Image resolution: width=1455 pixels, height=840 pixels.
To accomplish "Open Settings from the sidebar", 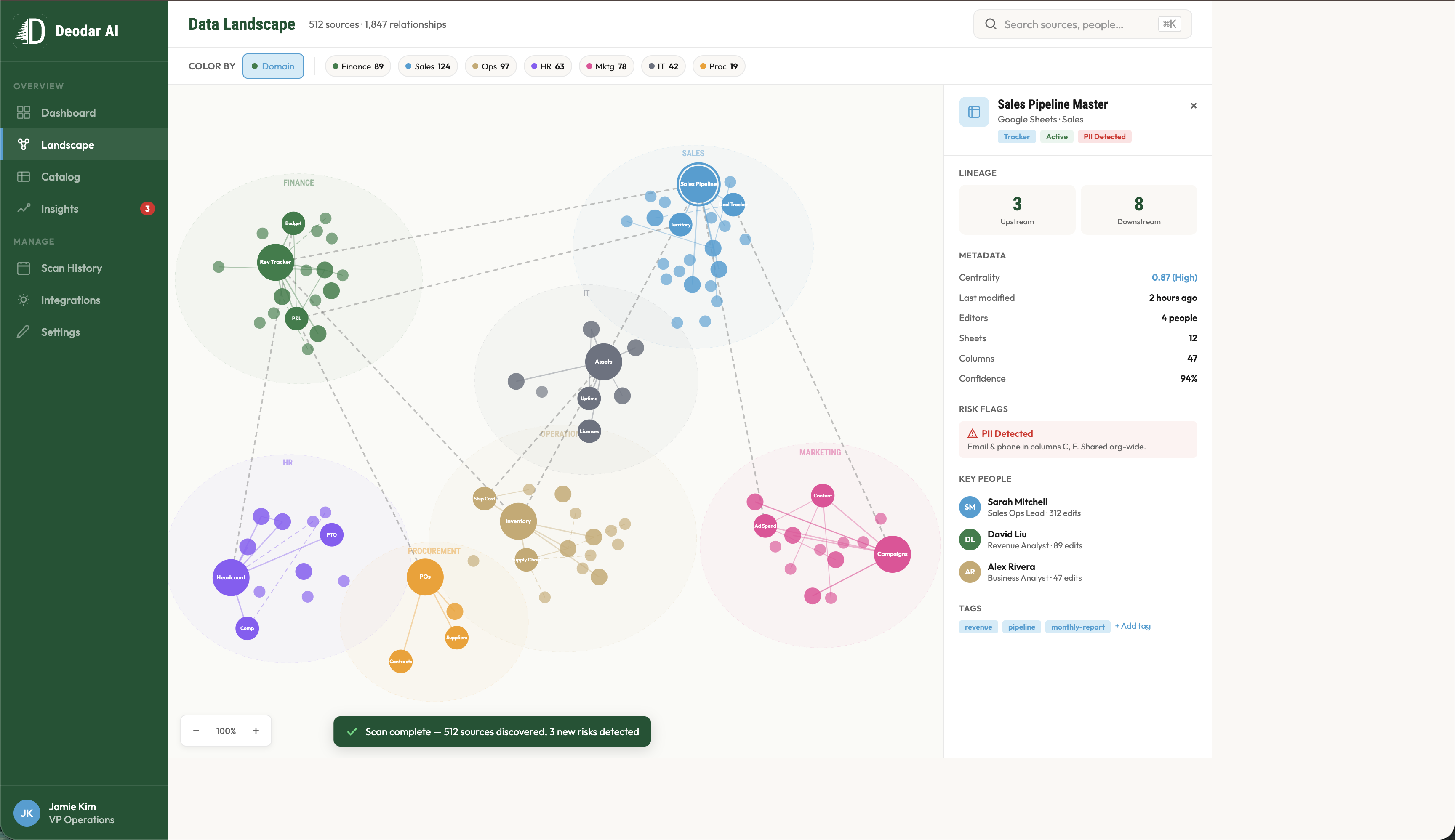I will 61,332.
